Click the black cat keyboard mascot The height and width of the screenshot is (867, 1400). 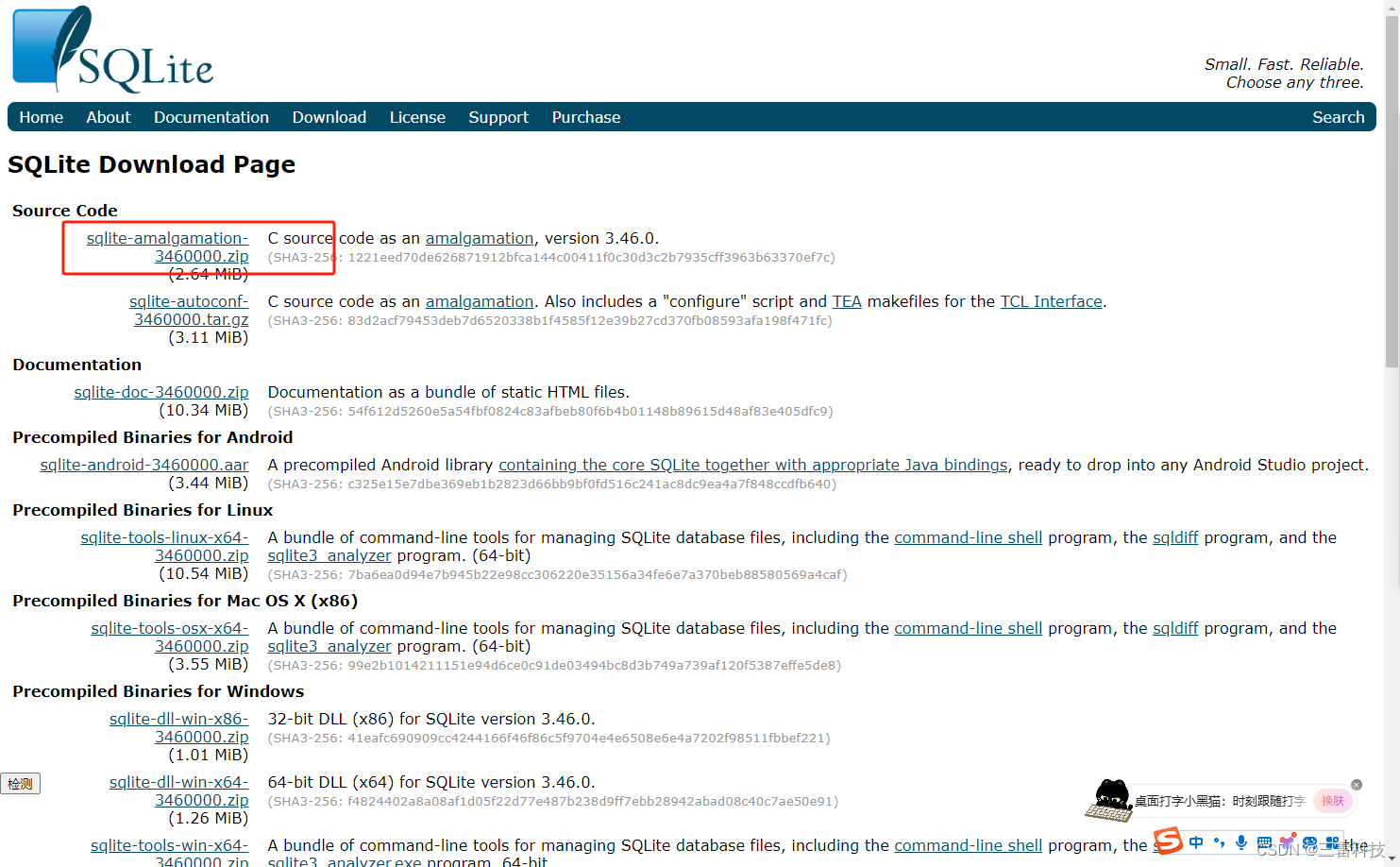click(1109, 800)
